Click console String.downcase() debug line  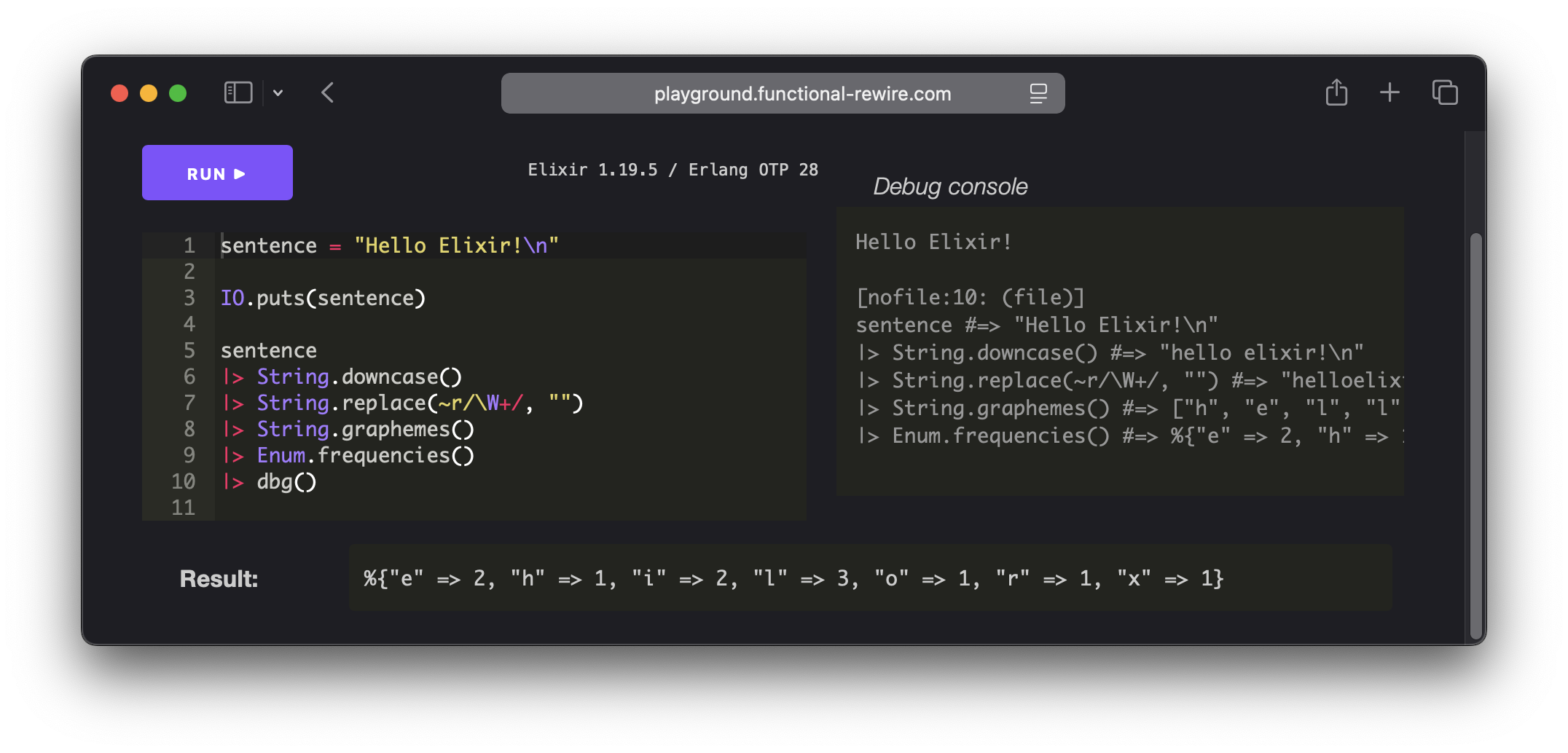1110,352
